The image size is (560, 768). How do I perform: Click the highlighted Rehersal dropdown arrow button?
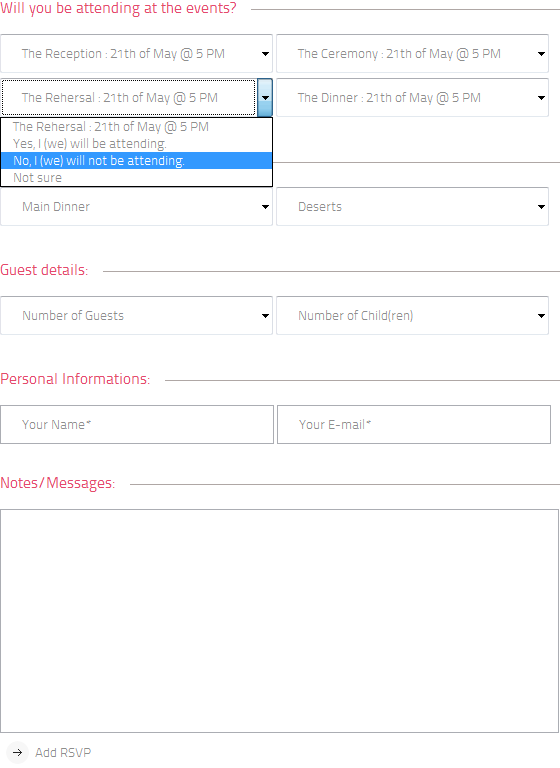265,97
